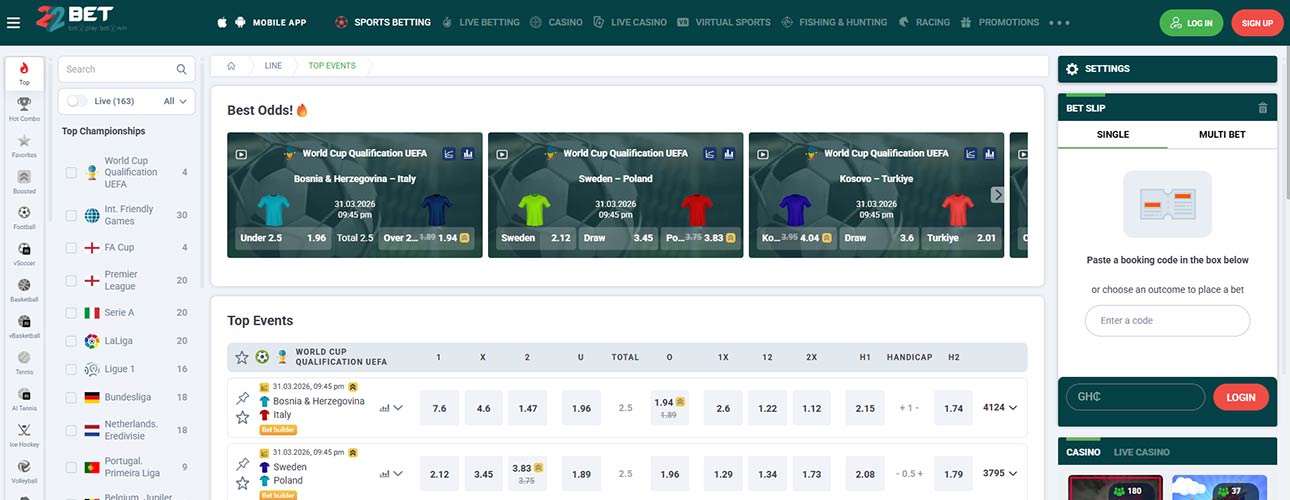Select AI Tennis in sports sidebar
The width and height of the screenshot is (1290, 500).
(x=24, y=399)
